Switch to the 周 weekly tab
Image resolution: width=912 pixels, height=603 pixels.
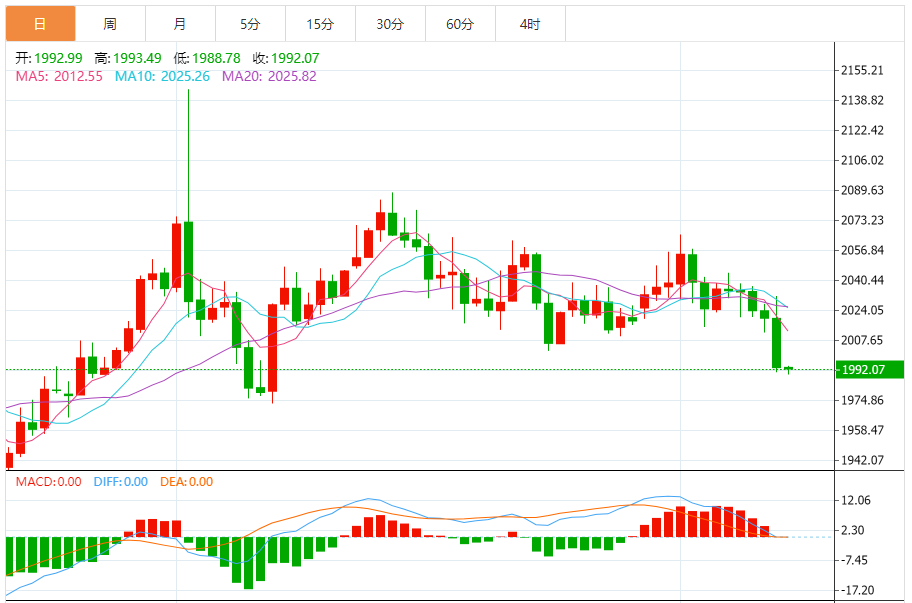[111, 24]
